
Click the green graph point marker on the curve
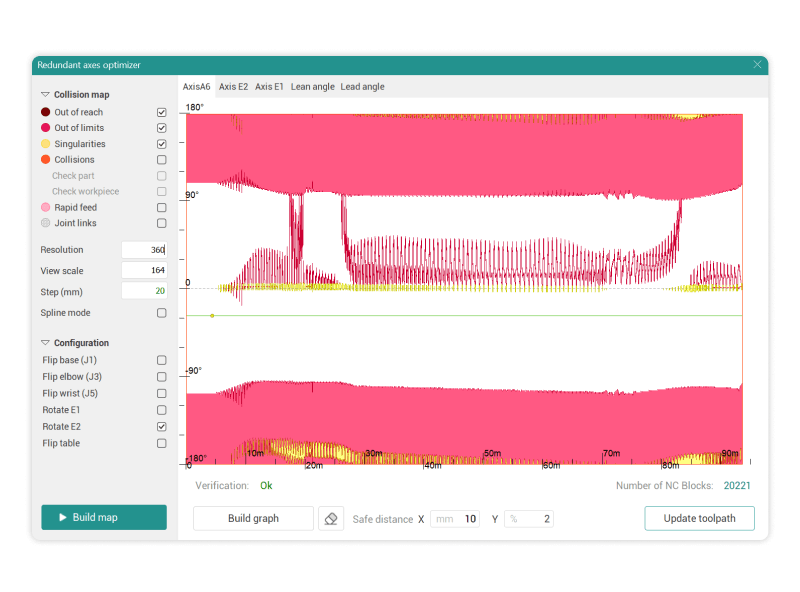coord(212,316)
